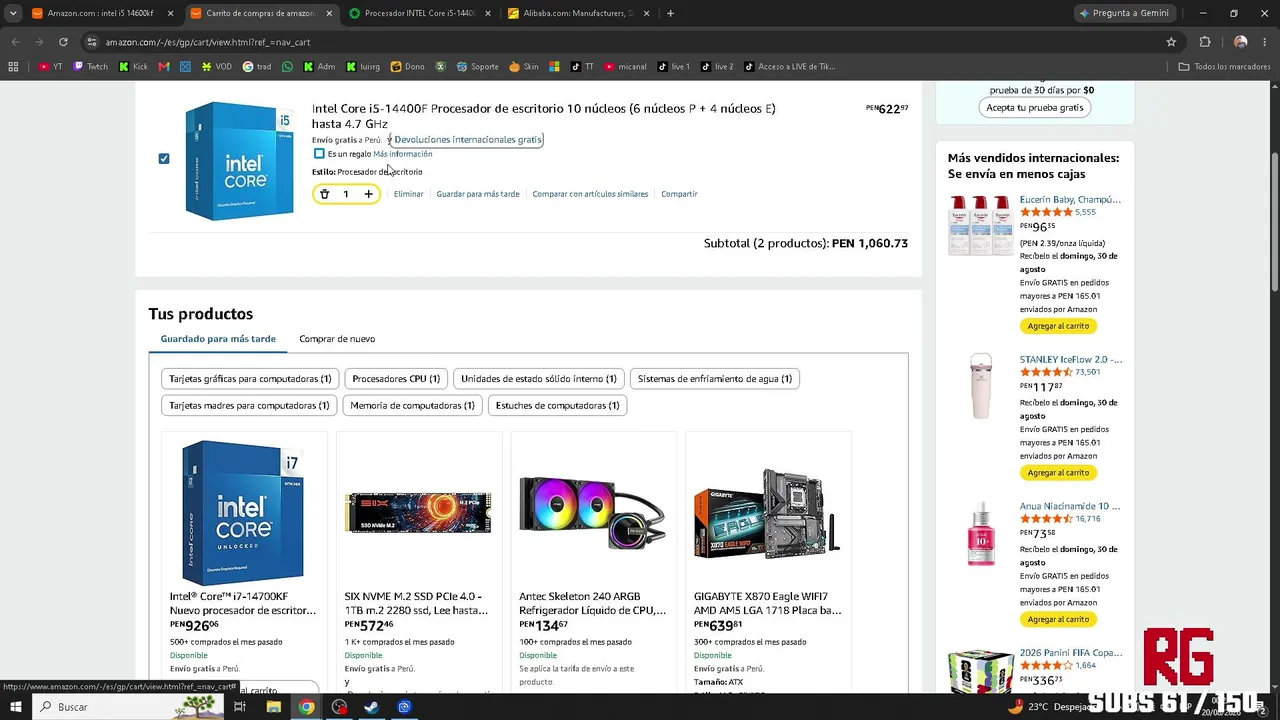The width and height of the screenshot is (1280, 720).
Task: Click the 'Pregunta a Gemini' button
Action: click(x=1125, y=13)
